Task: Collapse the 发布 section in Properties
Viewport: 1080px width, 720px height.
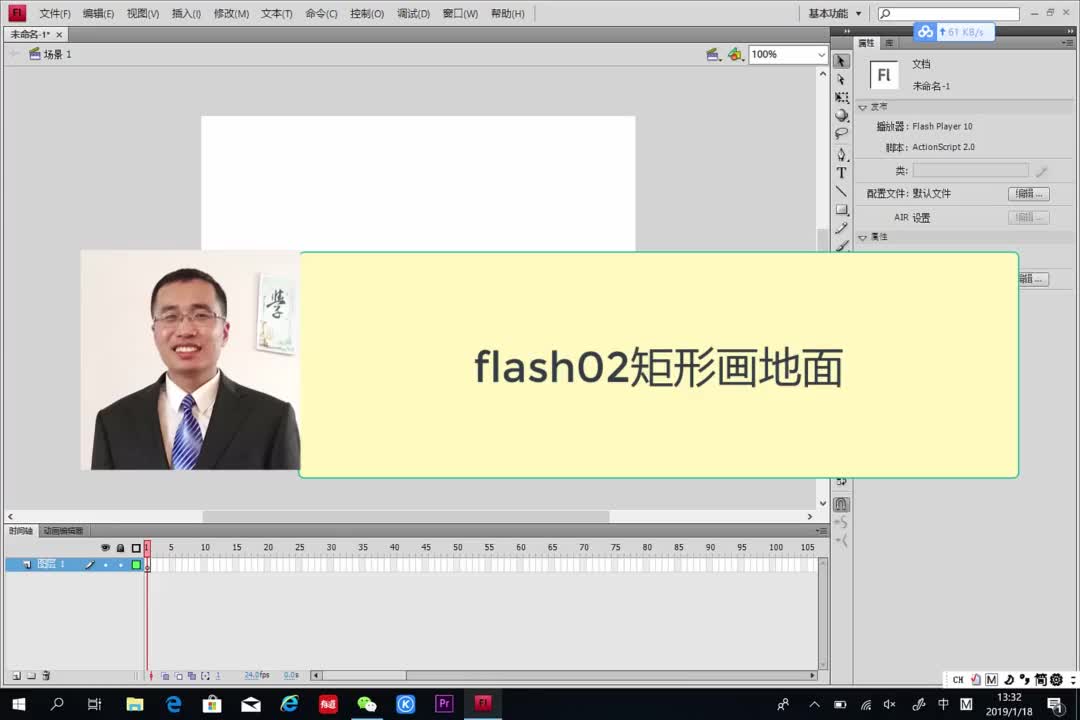Action: (x=862, y=107)
